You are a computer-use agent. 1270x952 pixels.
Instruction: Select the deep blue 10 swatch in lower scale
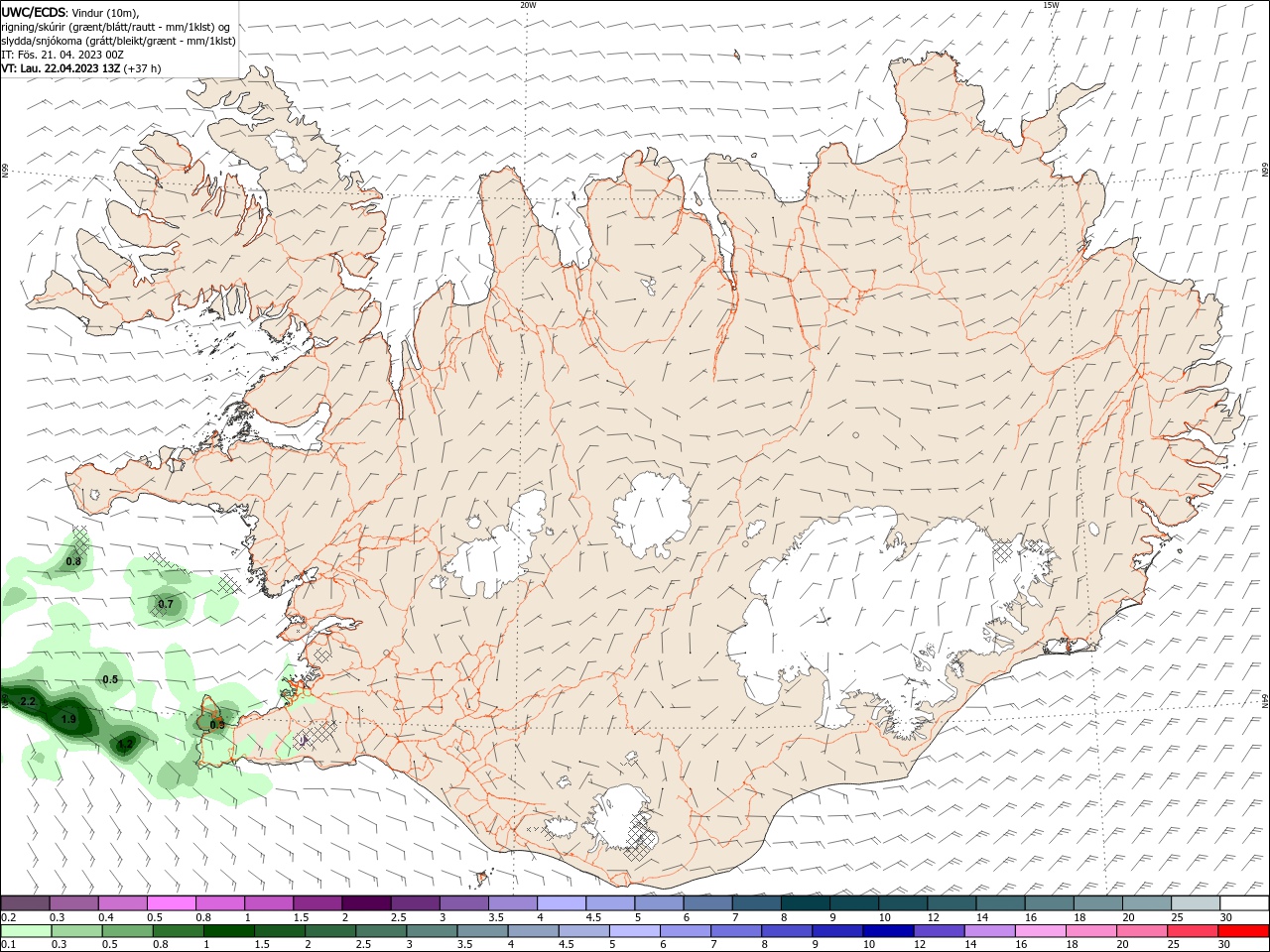click(888, 931)
